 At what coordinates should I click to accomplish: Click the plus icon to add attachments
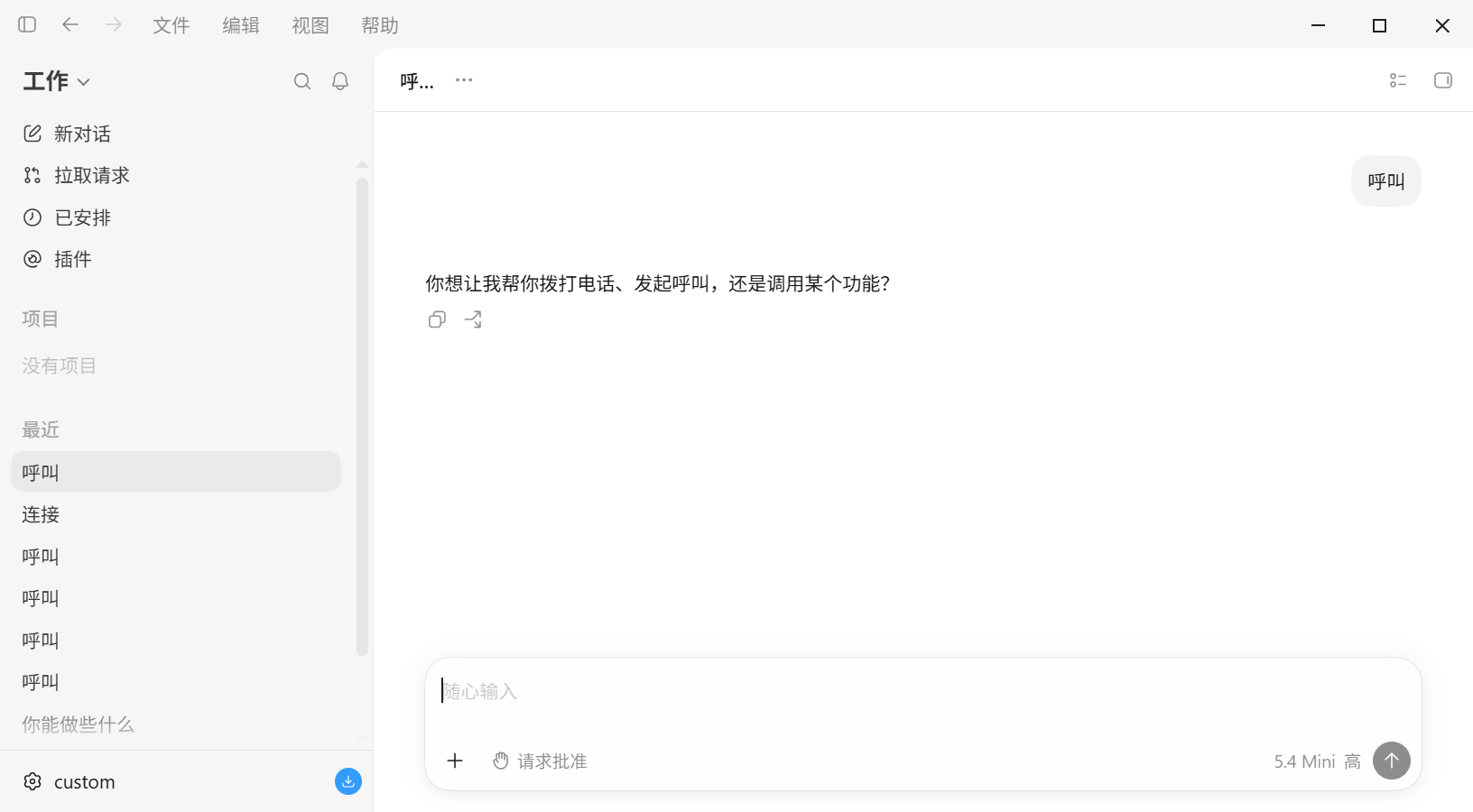click(x=455, y=761)
